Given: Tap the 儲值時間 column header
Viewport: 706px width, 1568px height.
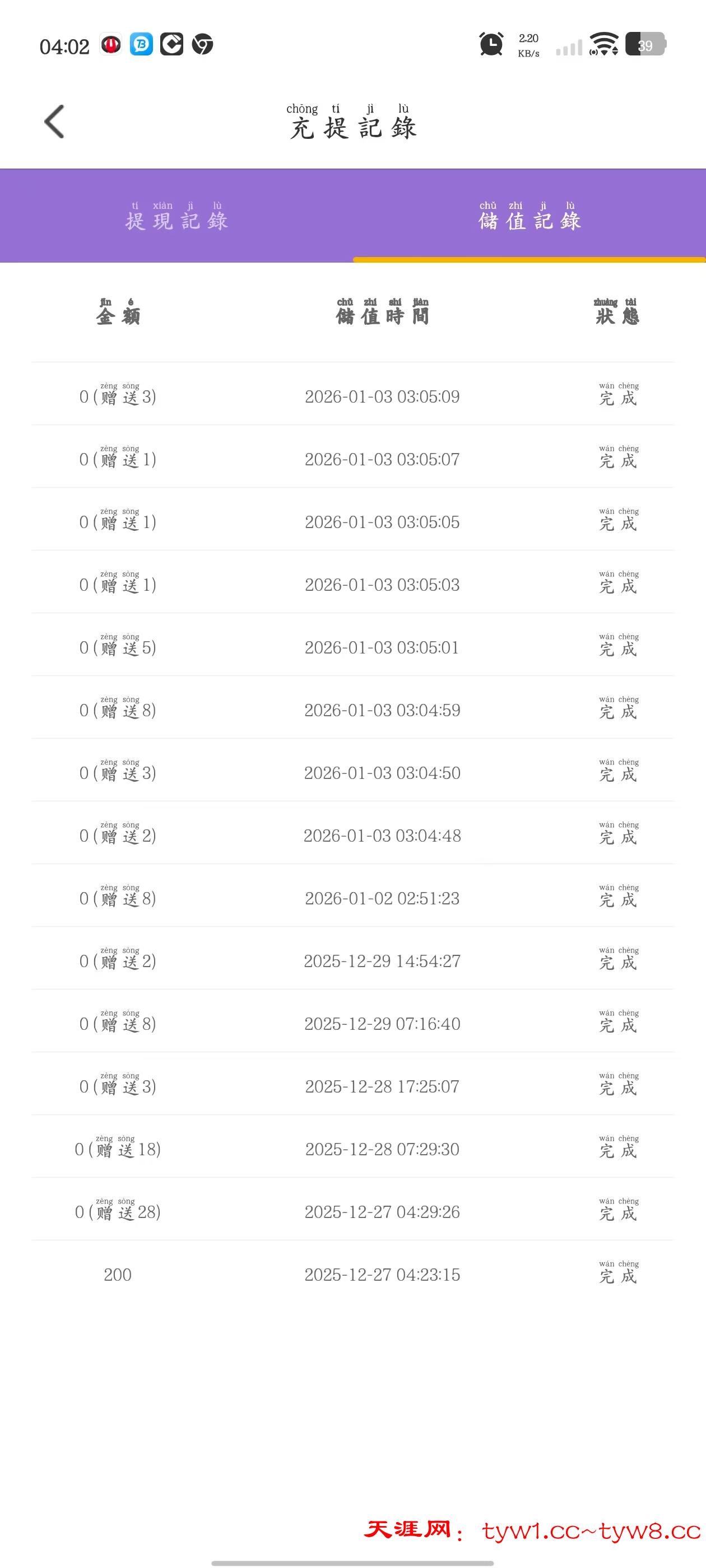Looking at the screenshot, I should coord(383,312).
